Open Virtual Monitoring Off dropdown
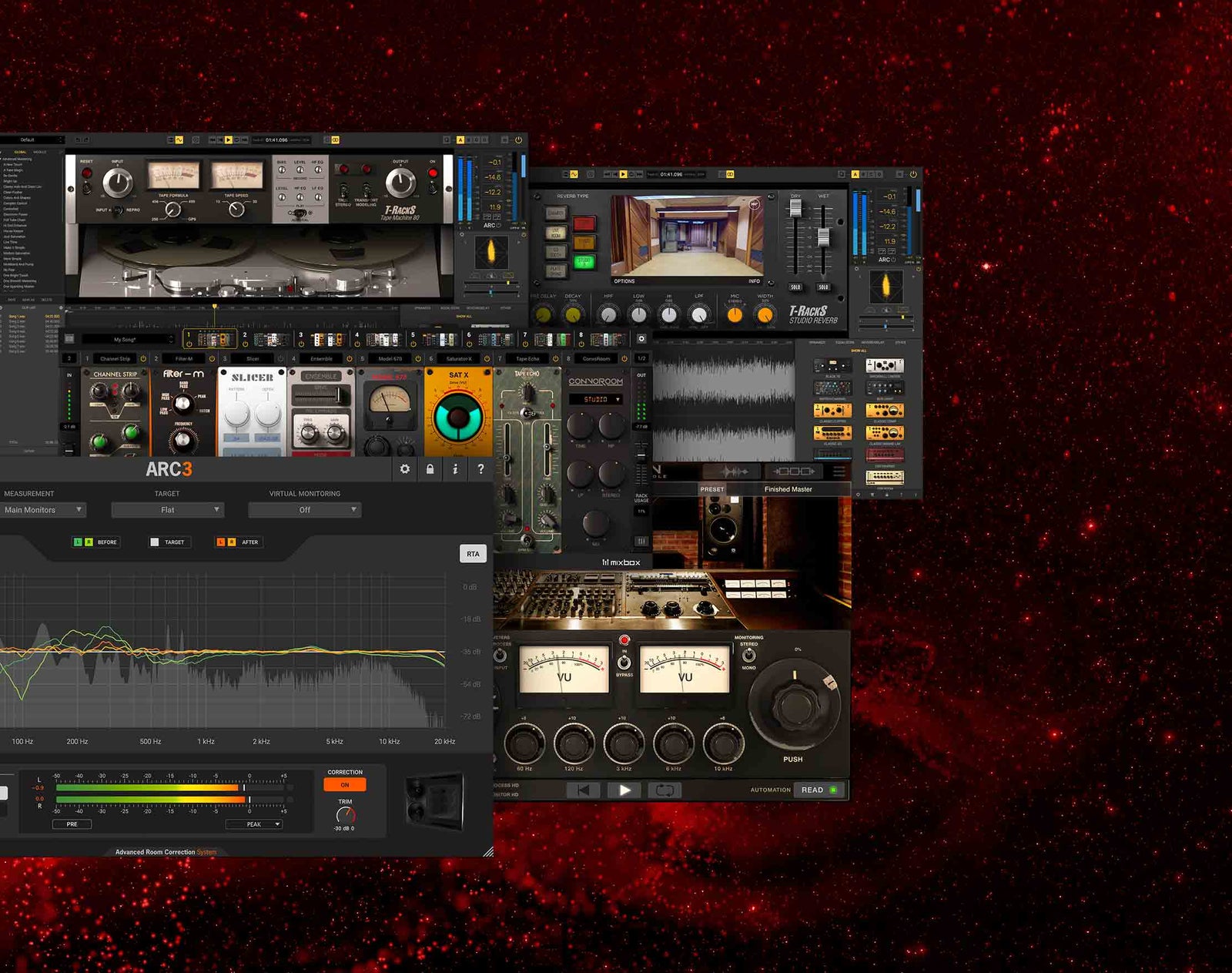Image resolution: width=1232 pixels, height=973 pixels. pyautogui.click(x=305, y=510)
